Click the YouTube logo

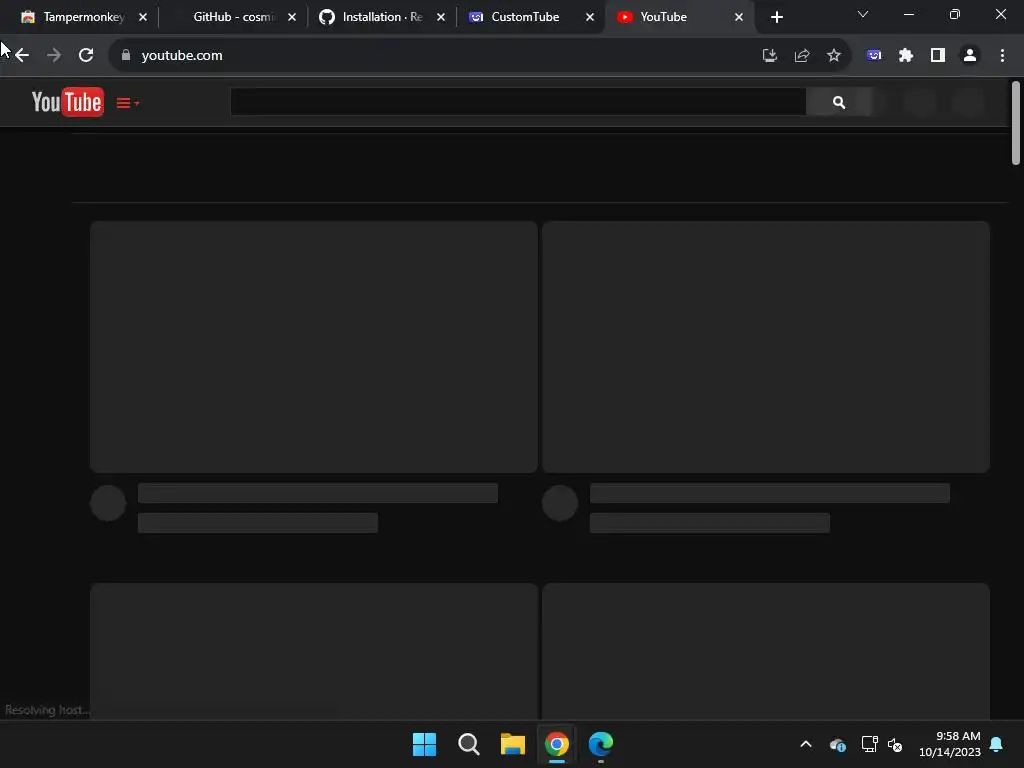(x=67, y=102)
